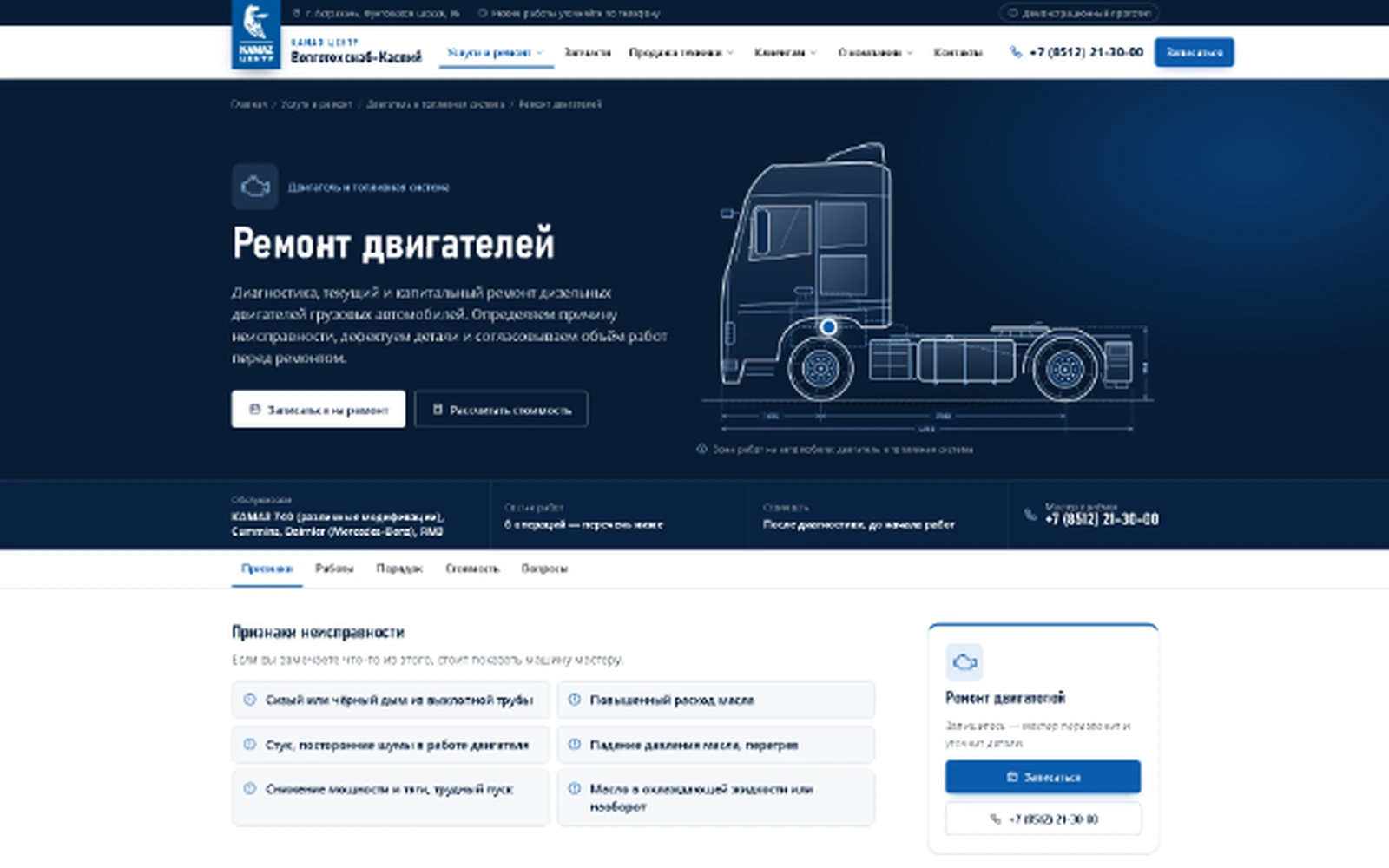1389x868 pixels.
Task: Click the blue hotspot dot on the truck
Action: coord(828,327)
